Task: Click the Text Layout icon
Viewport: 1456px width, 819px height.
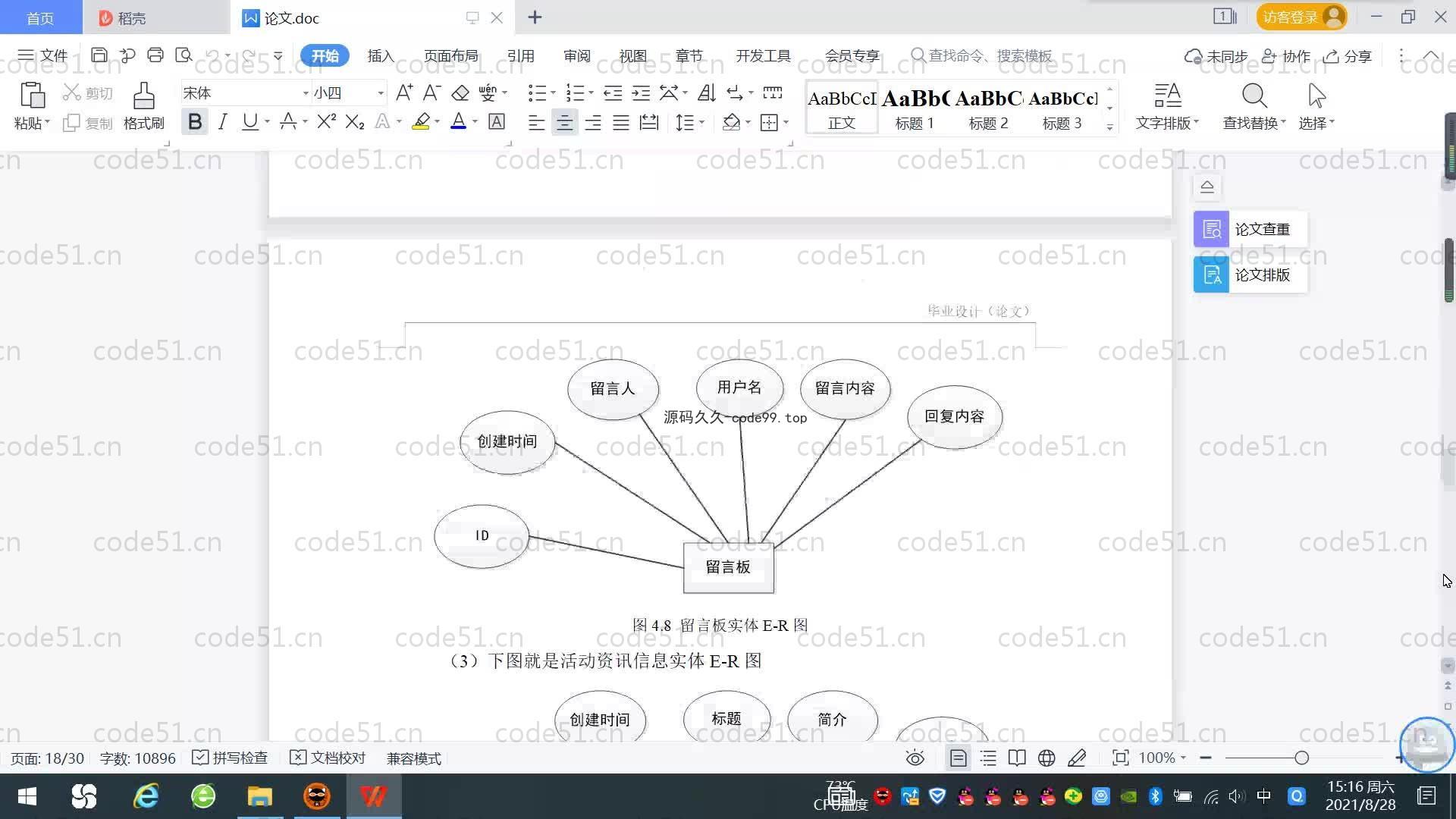Action: click(x=1168, y=96)
